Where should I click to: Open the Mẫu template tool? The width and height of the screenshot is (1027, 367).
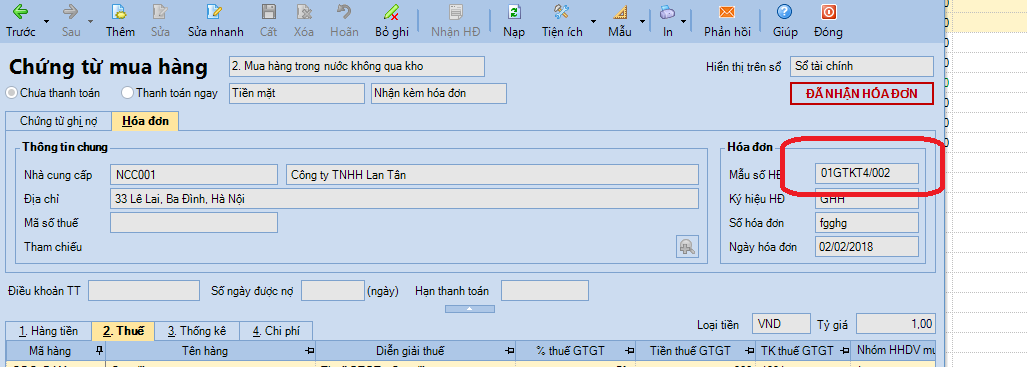pyautogui.click(x=620, y=20)
